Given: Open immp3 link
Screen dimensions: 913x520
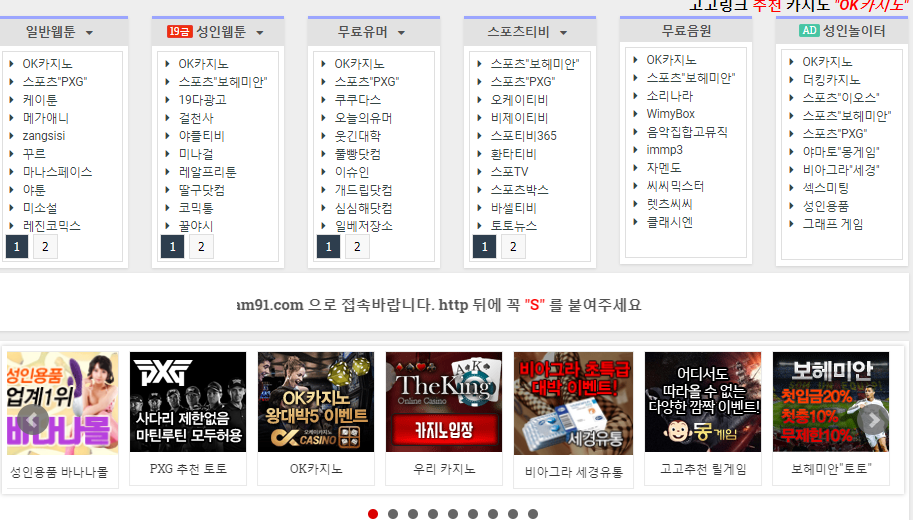Looking at the screenshot, I should (x=664, y=150).
